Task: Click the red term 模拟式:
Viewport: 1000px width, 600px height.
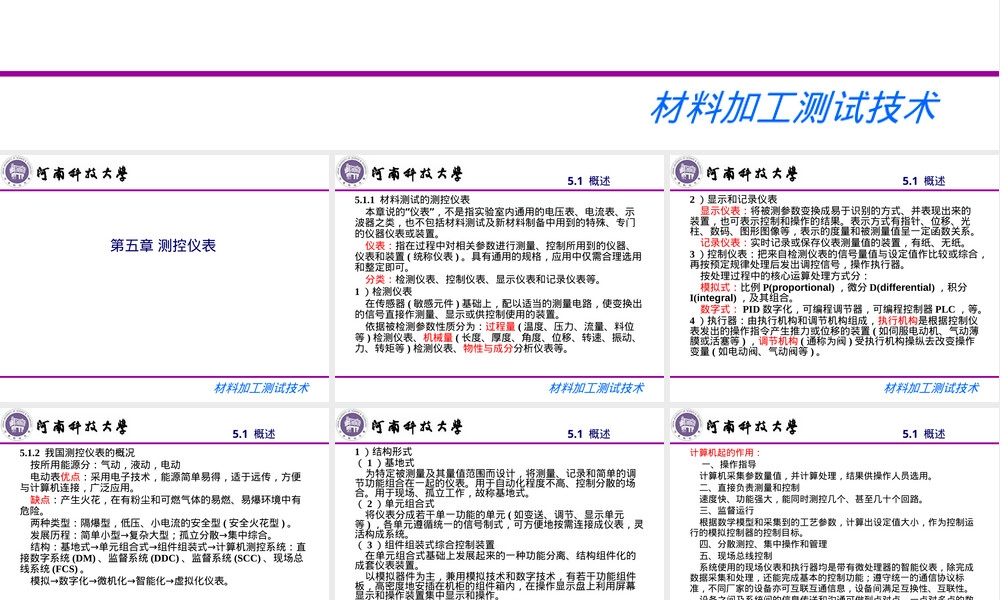Action: (720, 287)
